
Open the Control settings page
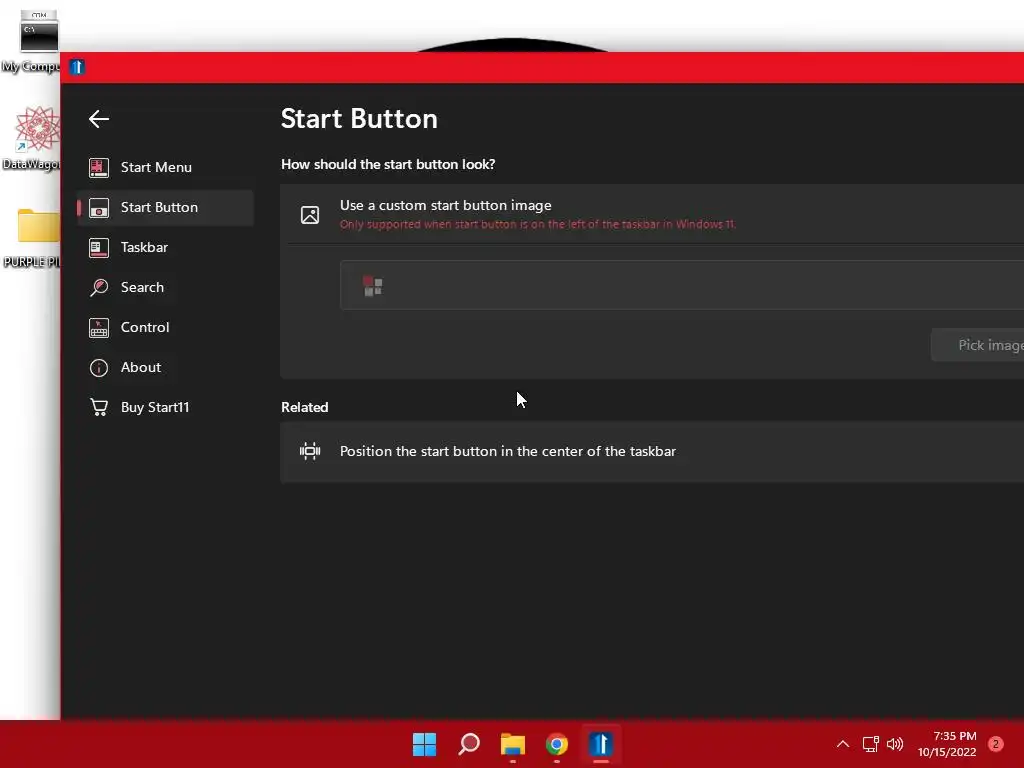coord(165,327)
